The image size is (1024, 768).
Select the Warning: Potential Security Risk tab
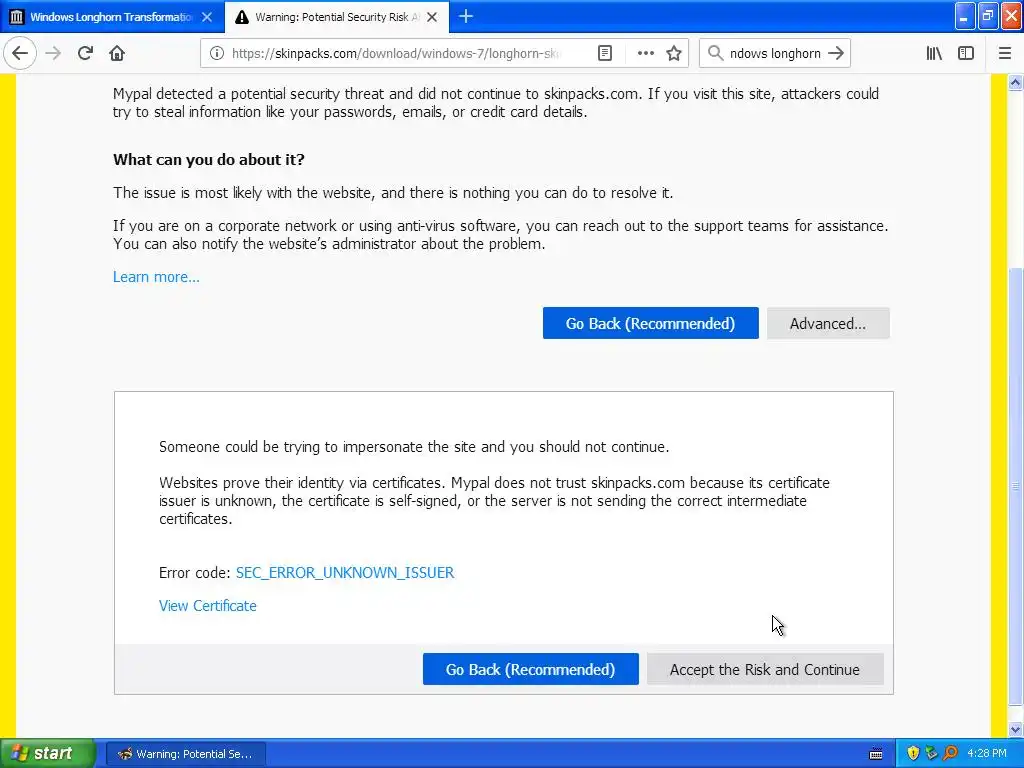pos(337,17)
